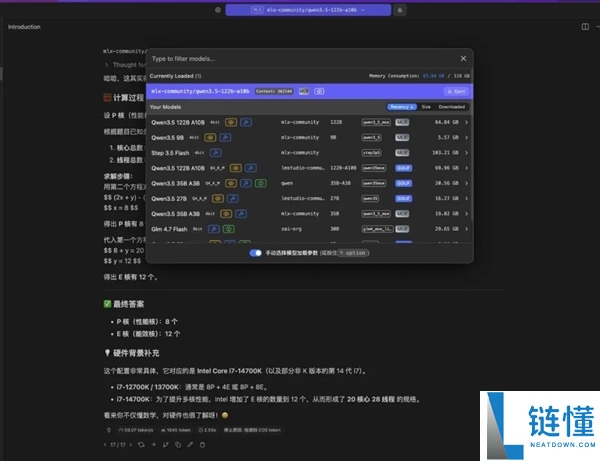The height and width of the screenshot is (461, 600).
Task: Click tool-use icon on Glm 4.7 Flash row
Action: [214, 229]
